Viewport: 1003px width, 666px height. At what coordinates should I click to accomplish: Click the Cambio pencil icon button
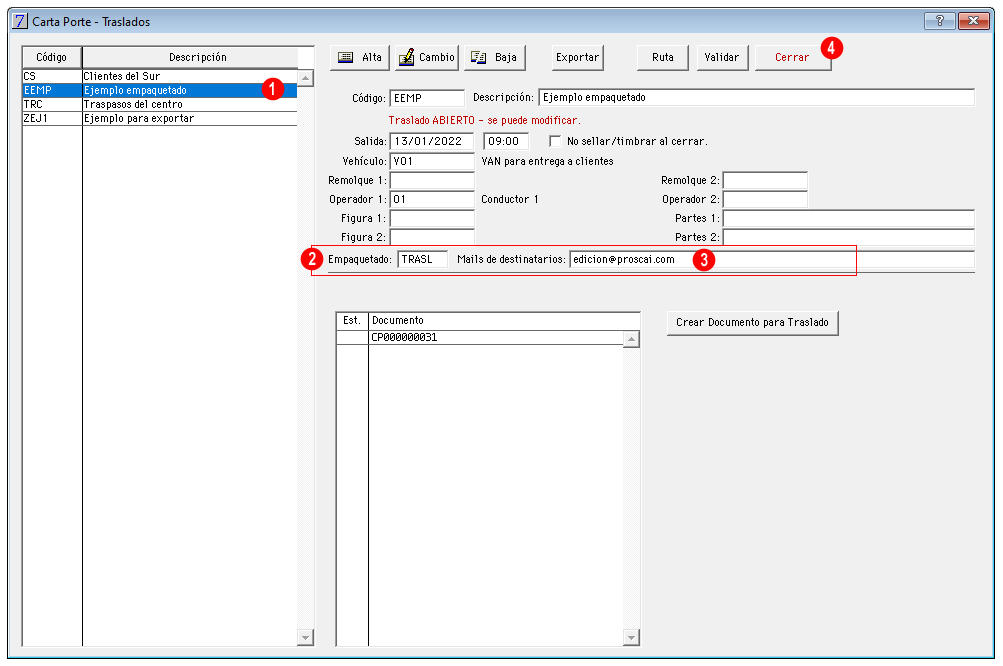point(406,58)
